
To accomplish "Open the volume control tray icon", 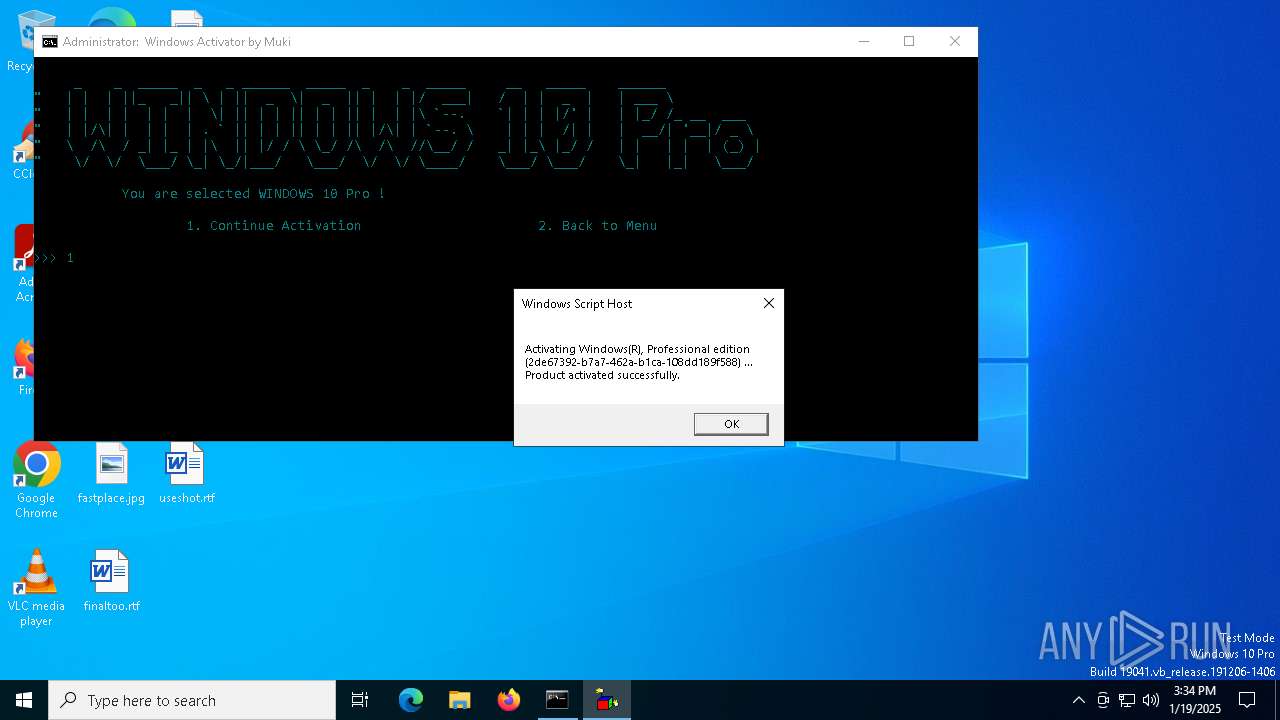I will pyautogui.click(x=1151, y=700).
